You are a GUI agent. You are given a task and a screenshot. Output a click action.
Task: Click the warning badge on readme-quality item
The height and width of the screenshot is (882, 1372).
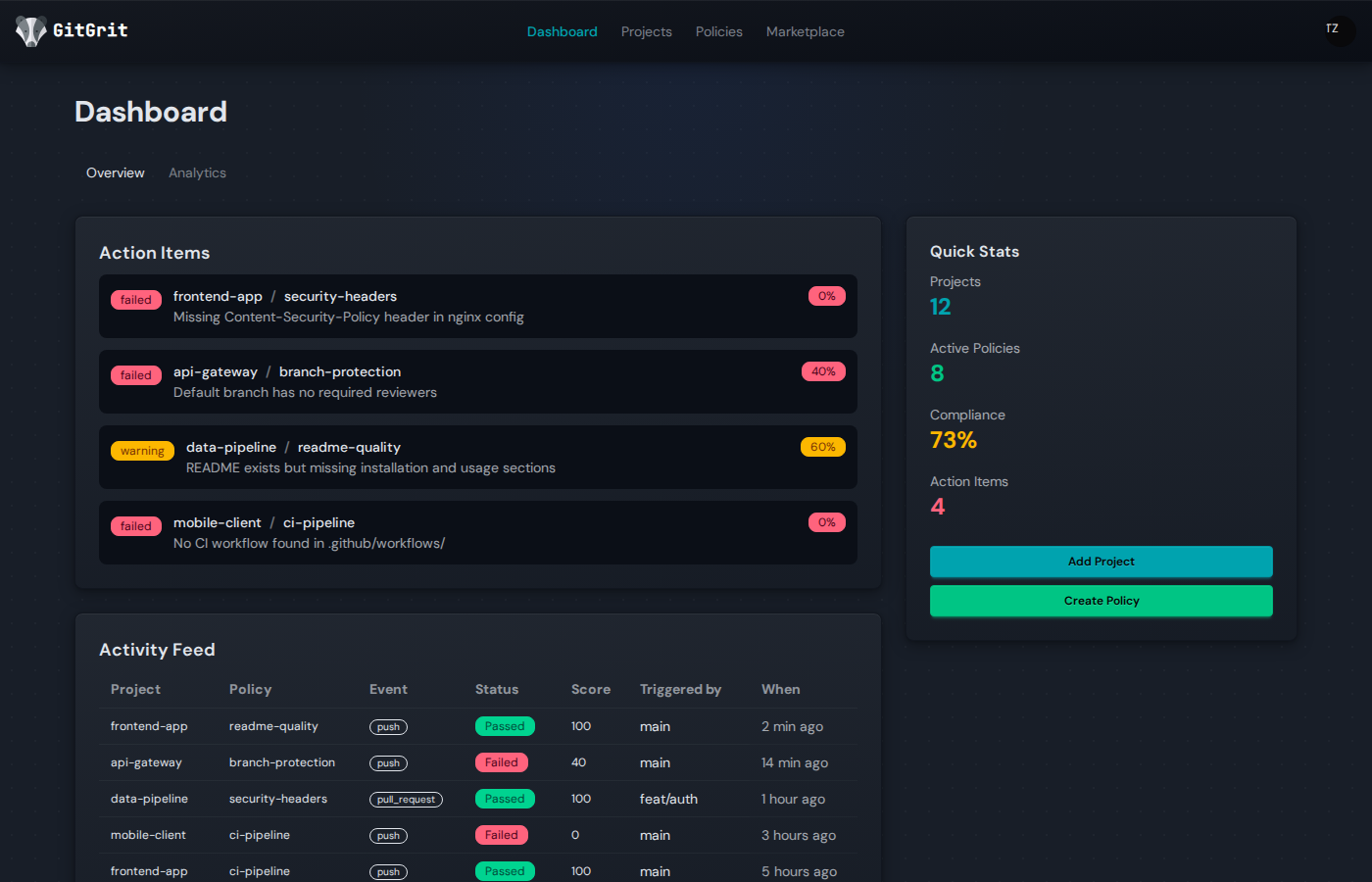tap(142, 451)
